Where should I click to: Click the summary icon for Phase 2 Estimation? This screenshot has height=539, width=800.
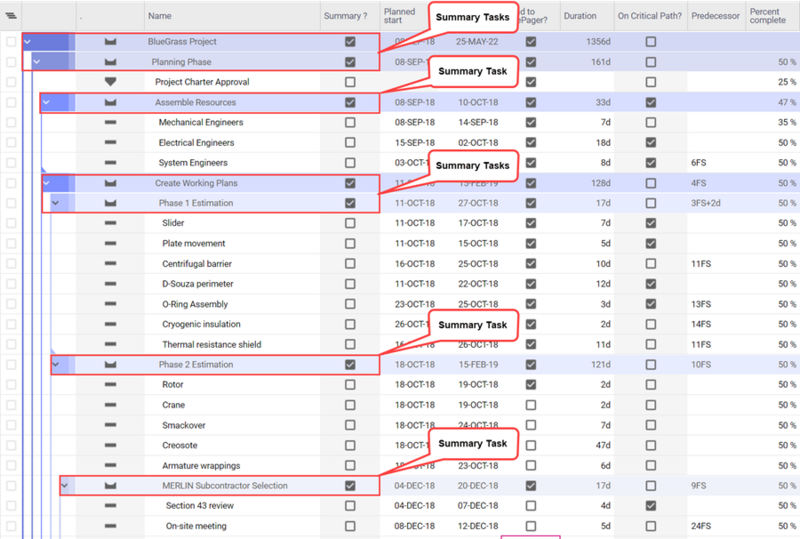pos(110,364)
